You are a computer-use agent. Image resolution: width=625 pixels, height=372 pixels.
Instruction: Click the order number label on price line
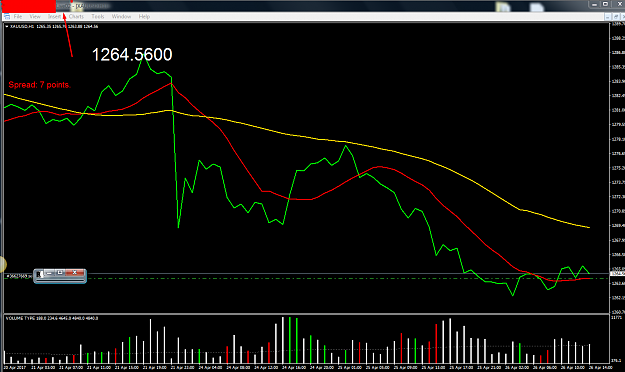pos(19,276)
